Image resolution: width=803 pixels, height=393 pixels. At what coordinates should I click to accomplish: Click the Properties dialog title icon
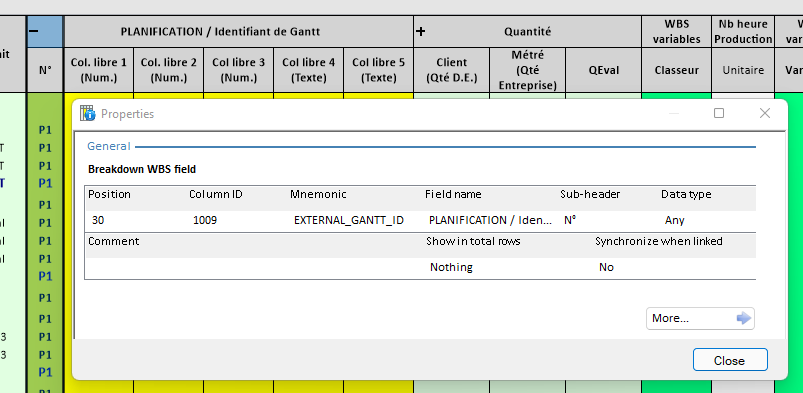pos(88,113)
